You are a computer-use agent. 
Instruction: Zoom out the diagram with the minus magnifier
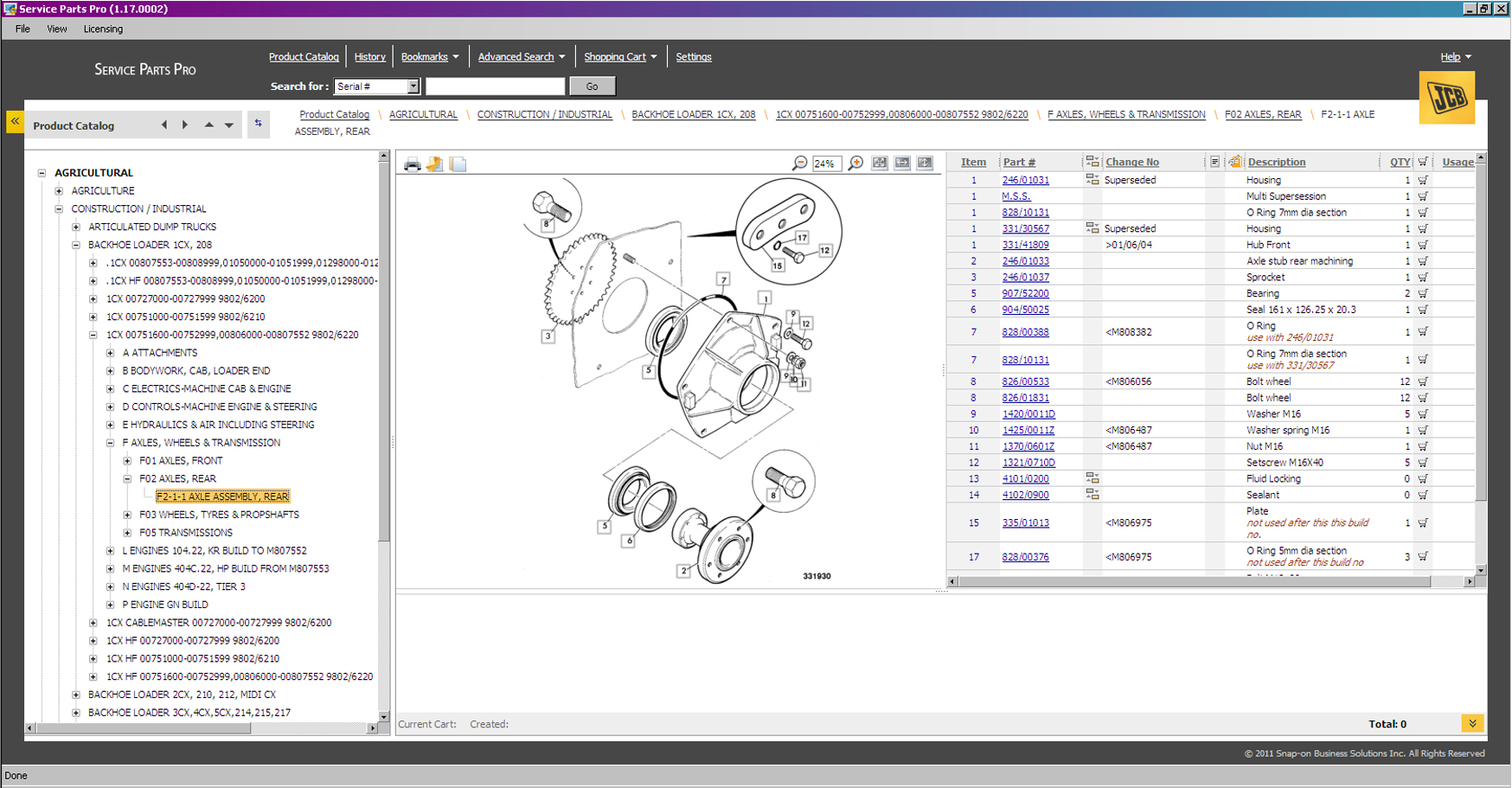tap(800, 163)
